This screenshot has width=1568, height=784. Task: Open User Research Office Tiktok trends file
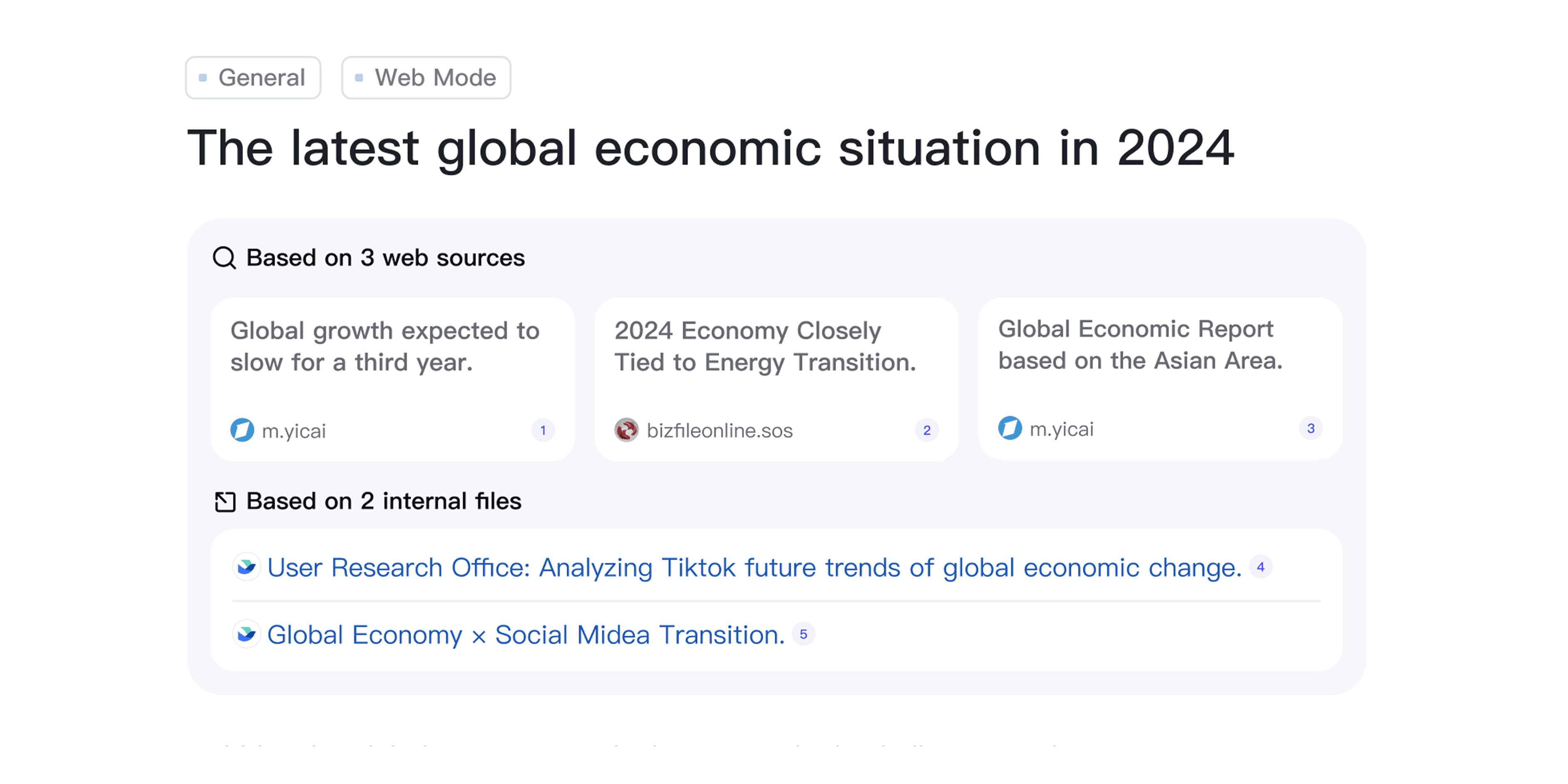[x=754, y=567]
